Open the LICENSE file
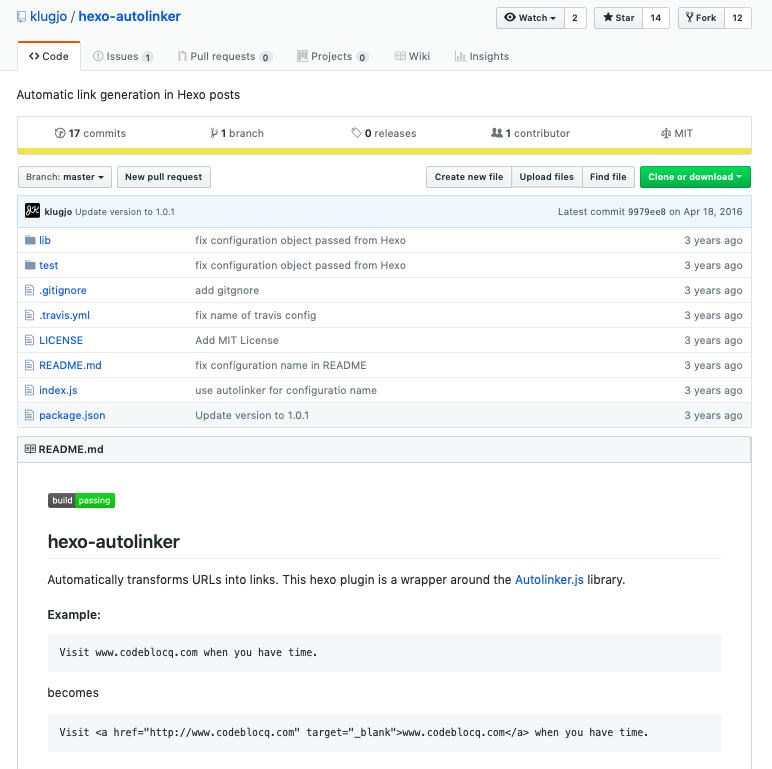Image resolution: width=772 pixels, height=769 pixels. coord(61,340)
